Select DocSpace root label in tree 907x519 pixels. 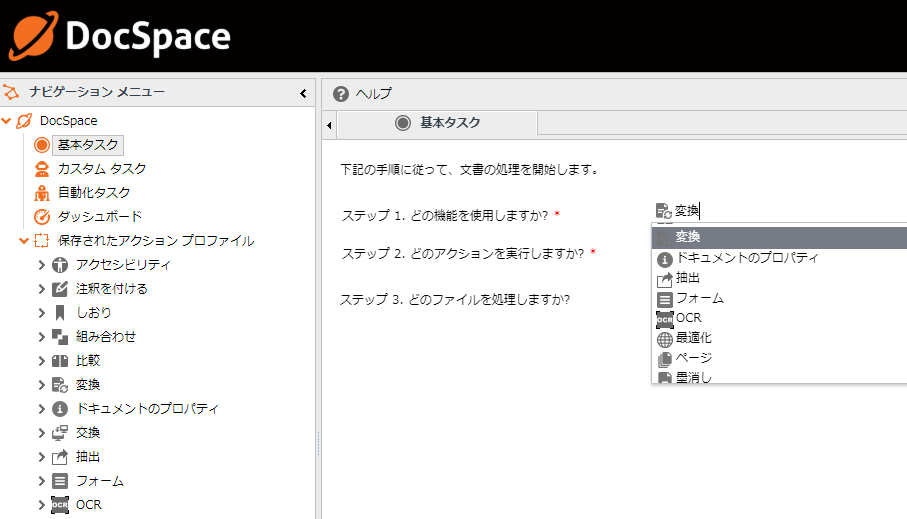(68, 121)
